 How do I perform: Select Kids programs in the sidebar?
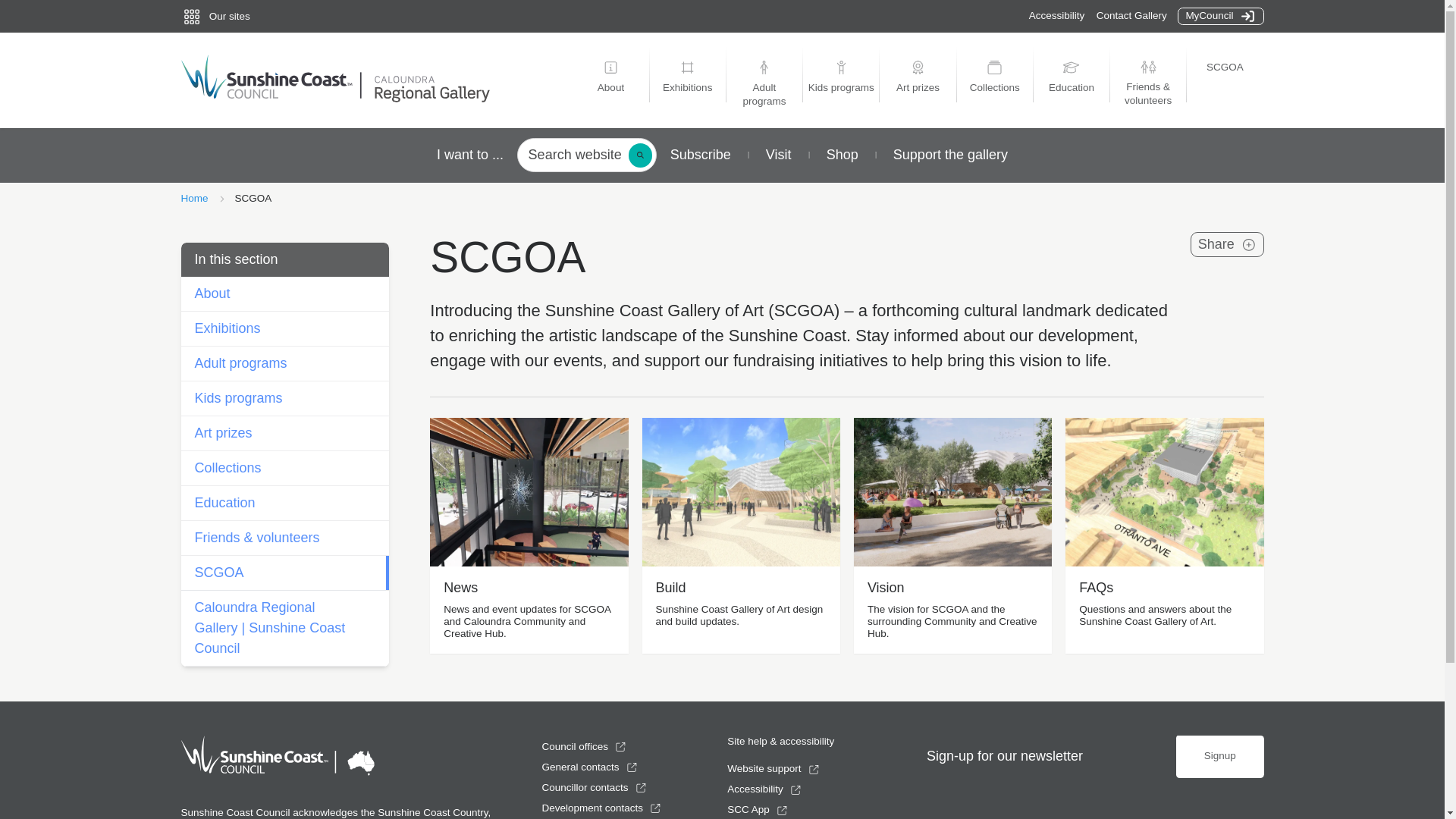click(x=284, y=399)
